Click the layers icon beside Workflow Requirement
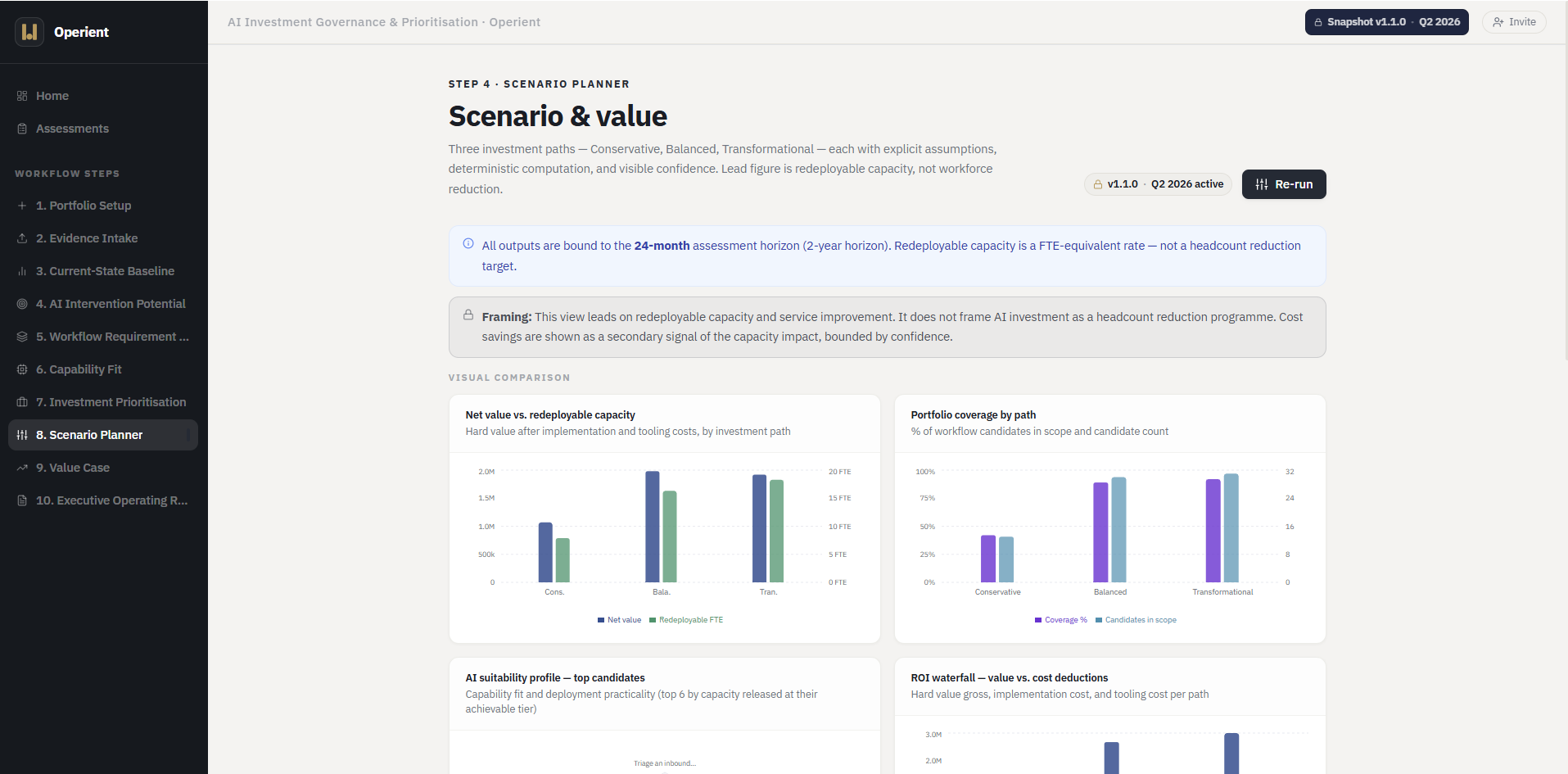The image size is (1568, 774). coord(22,337)
